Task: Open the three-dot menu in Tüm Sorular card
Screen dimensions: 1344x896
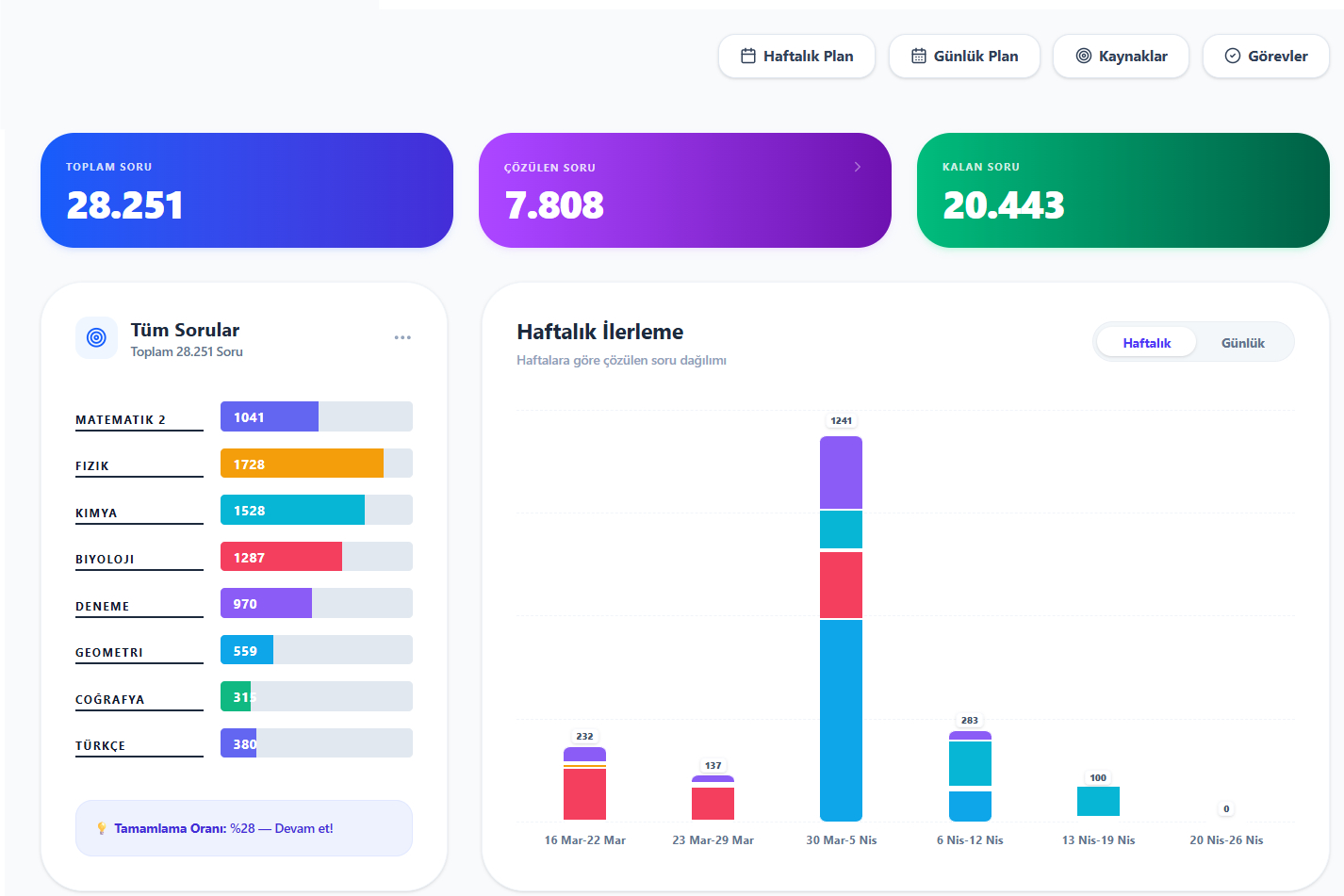Action: click(x=402, y=337)
